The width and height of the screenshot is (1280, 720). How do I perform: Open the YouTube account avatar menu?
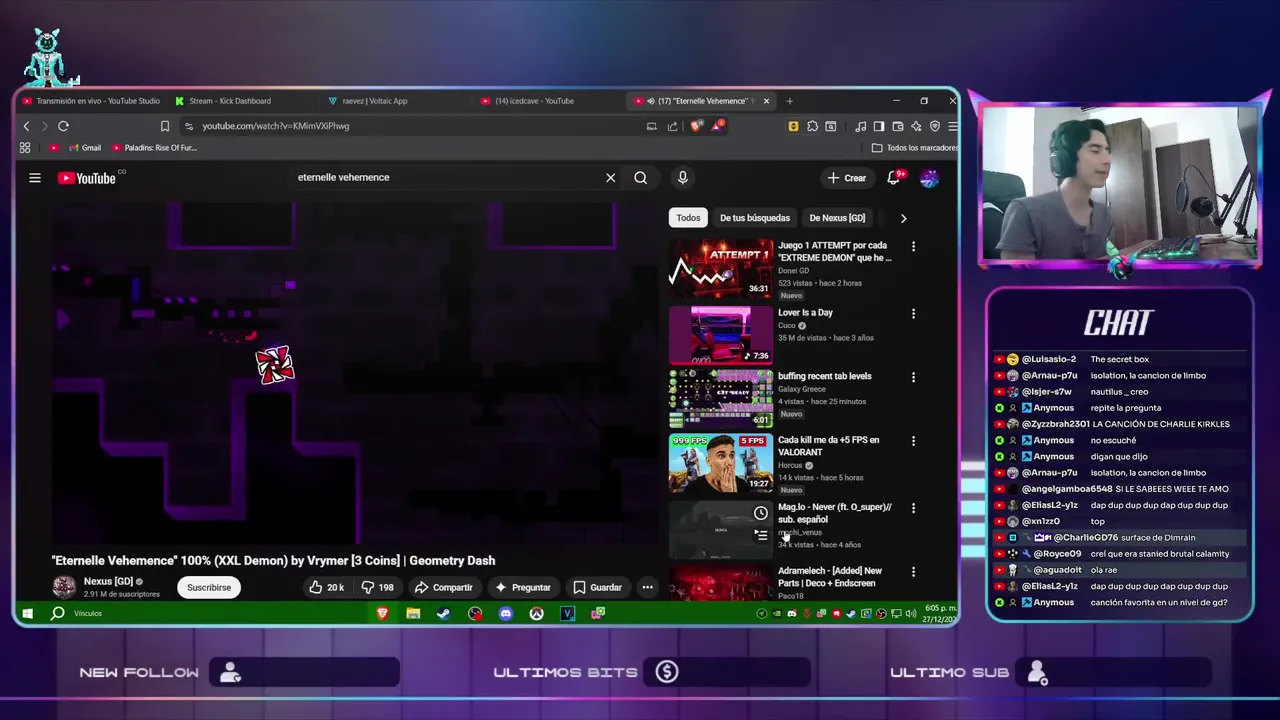tap(929, 178)
